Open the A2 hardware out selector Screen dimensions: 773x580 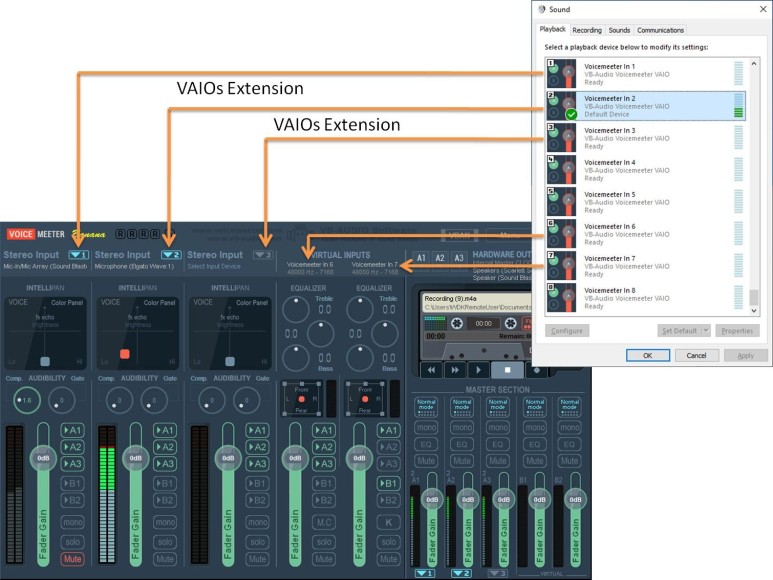tap(440, 258)
